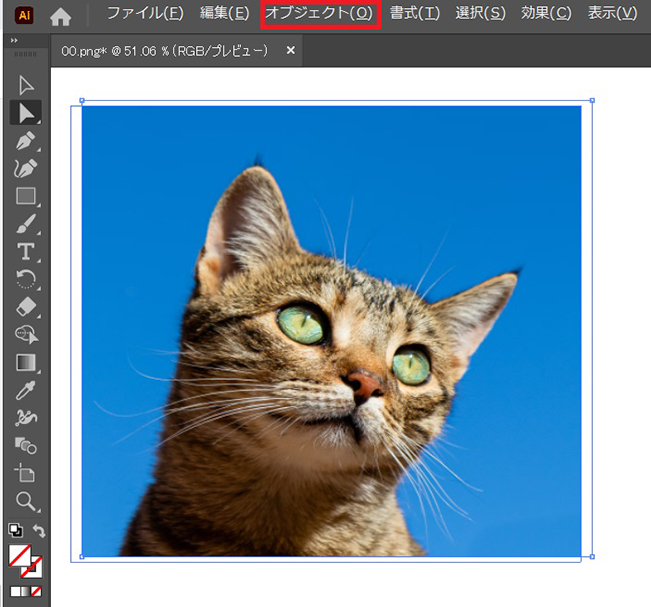651x607 pixels.
Task: Activate the Type tool
Action: tap(26, 251)
